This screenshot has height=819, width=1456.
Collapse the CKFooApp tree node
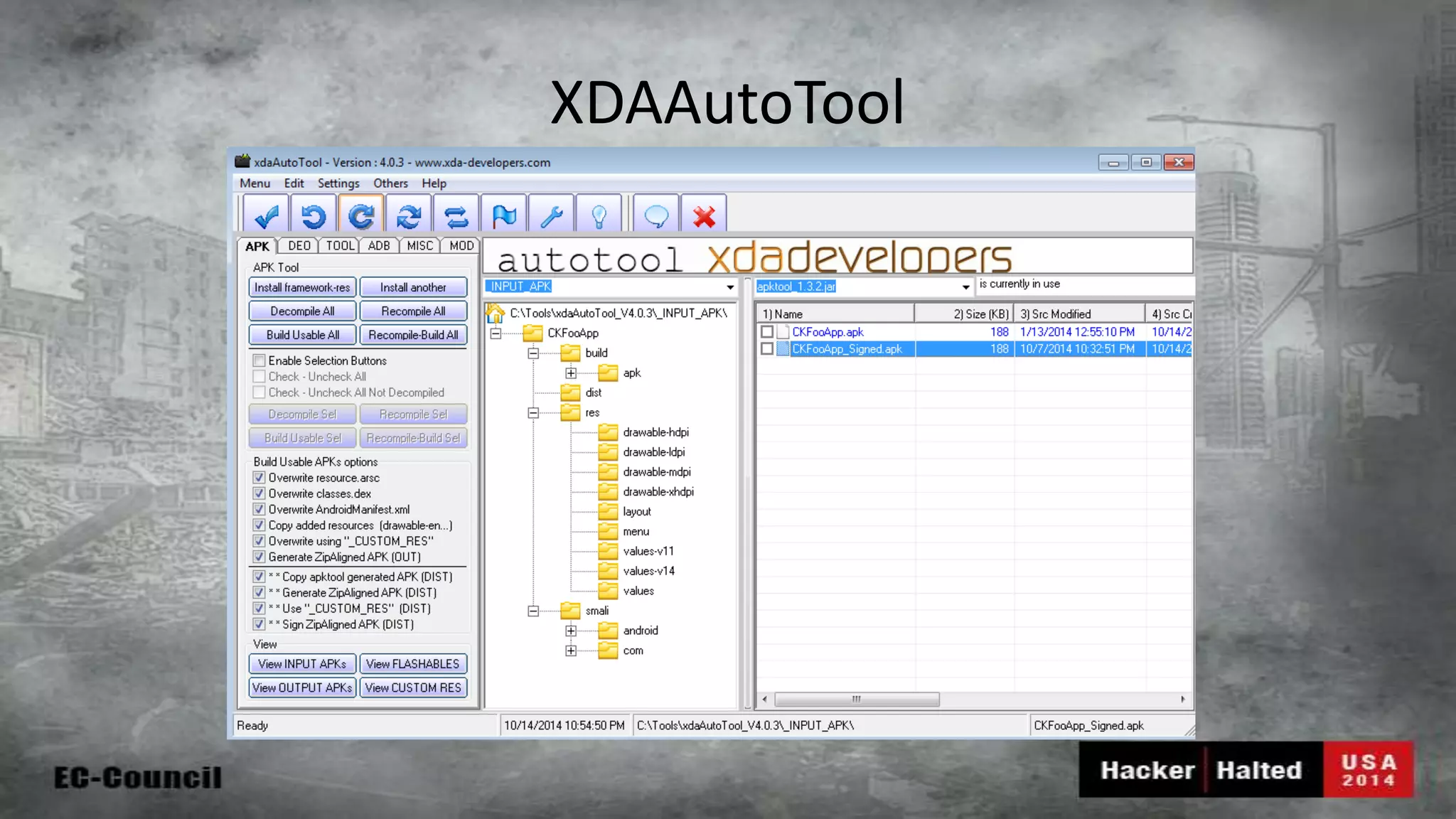coord(496,333)
